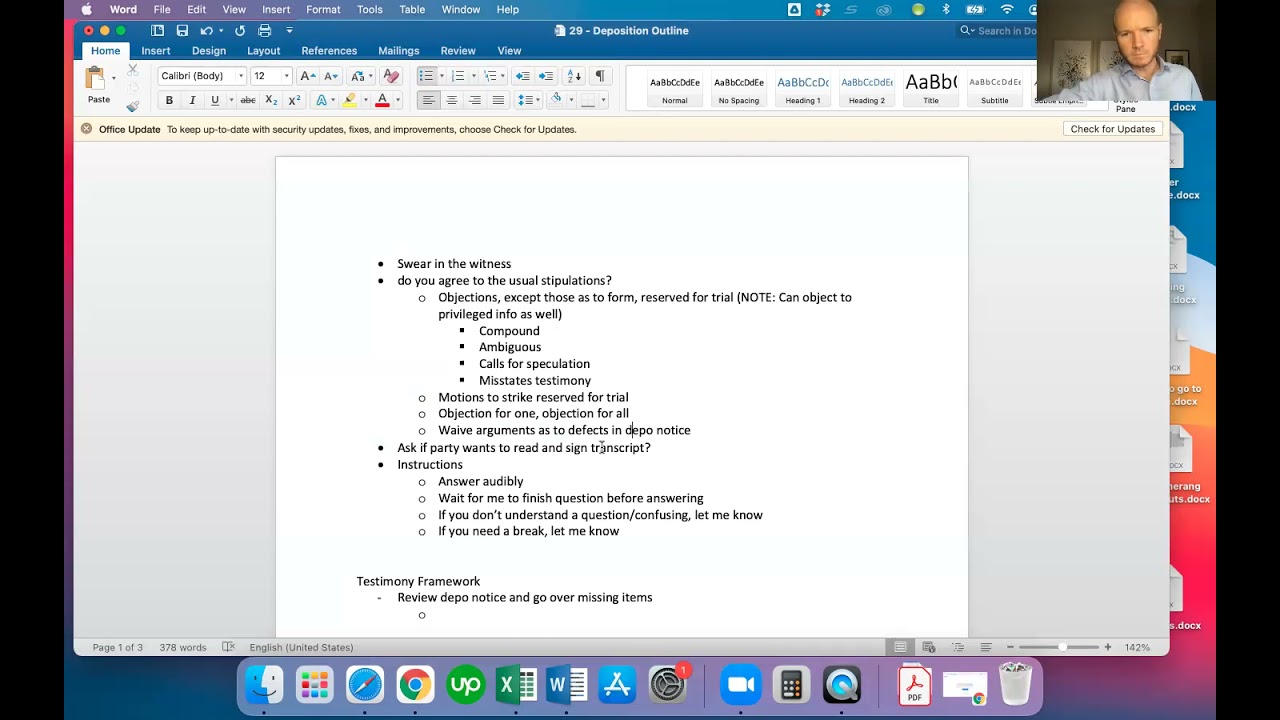Decrease font size with the smaller A
Image resolution: width=1280 pixels, height=720 pixels.
(x=330, y=76)
